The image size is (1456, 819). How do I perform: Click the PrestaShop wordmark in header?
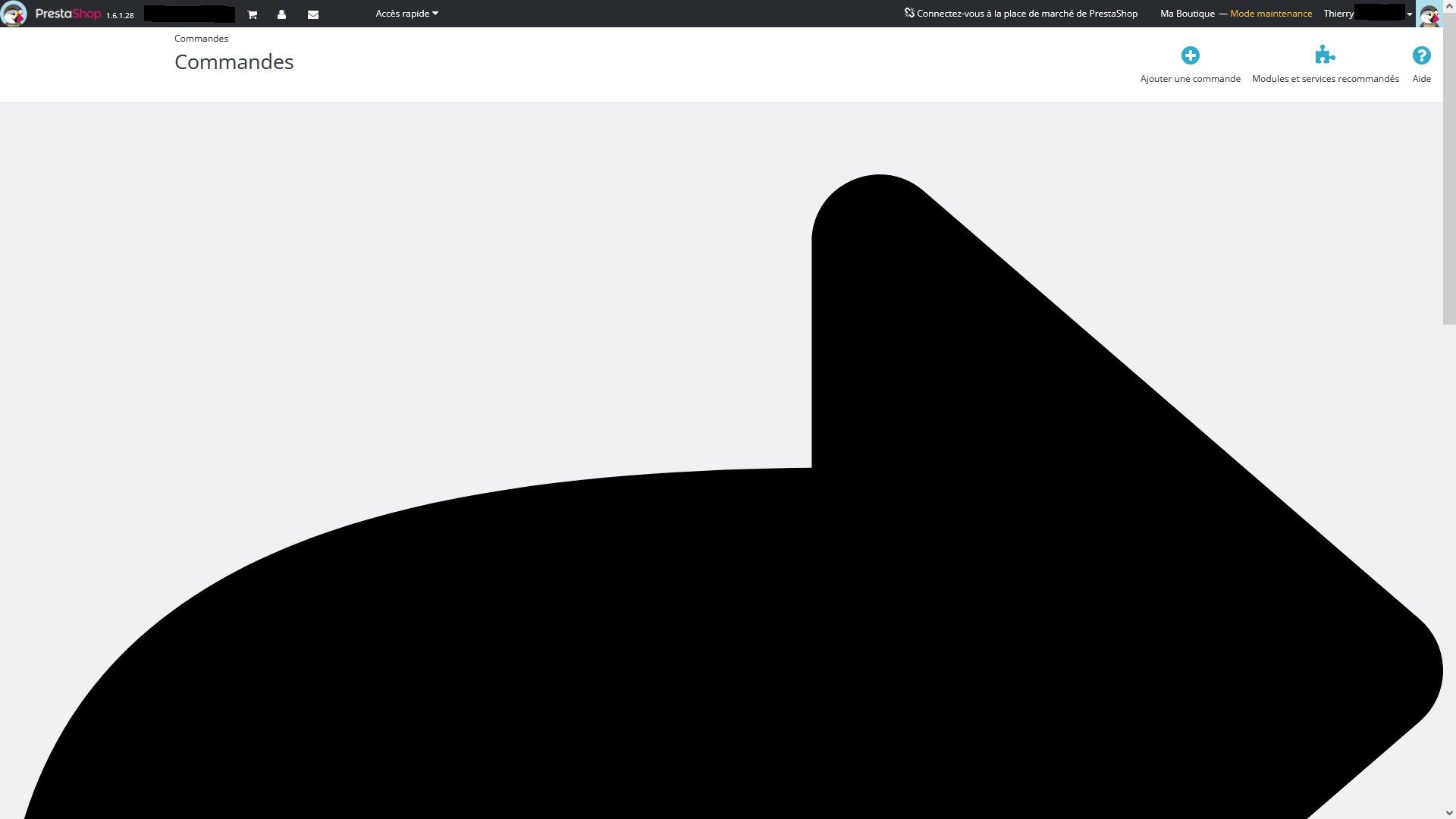click(x=67, y=14)
